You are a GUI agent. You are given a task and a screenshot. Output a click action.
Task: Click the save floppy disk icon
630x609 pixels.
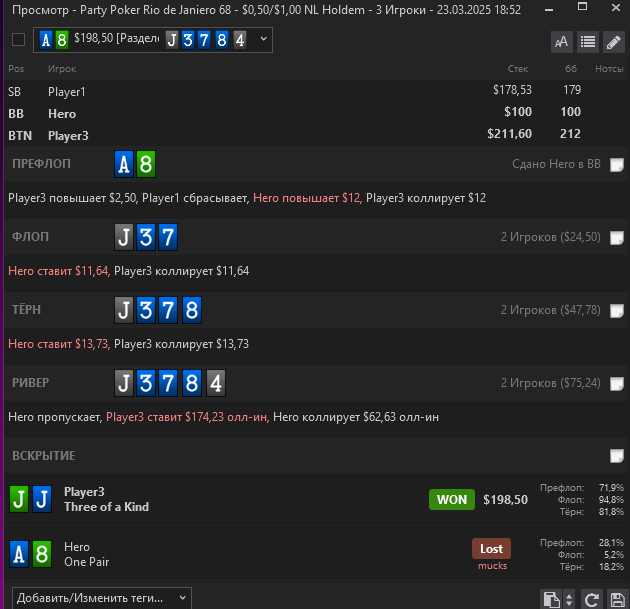(617, 600)
